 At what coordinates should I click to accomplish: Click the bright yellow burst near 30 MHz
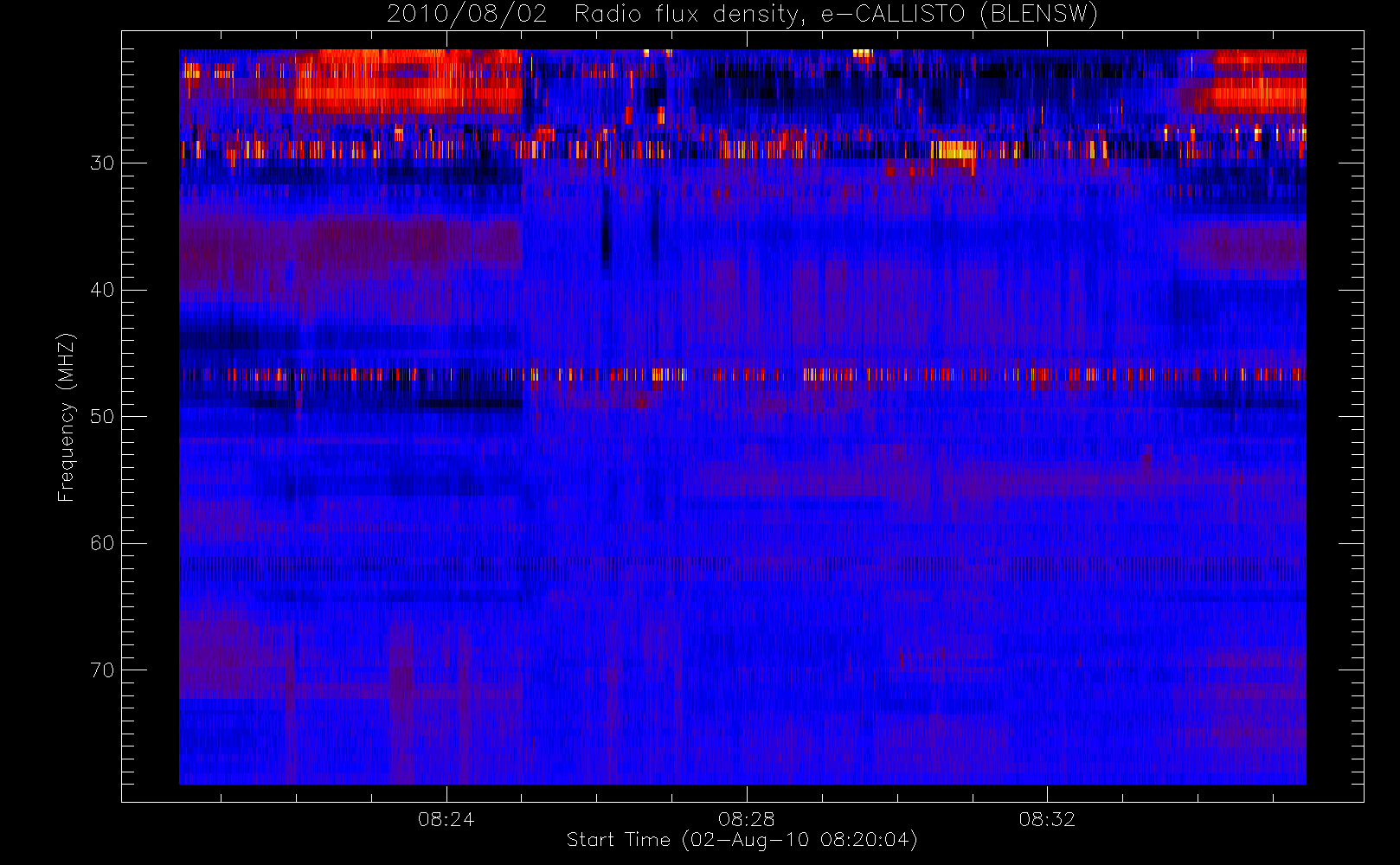(x=954, y=150)
